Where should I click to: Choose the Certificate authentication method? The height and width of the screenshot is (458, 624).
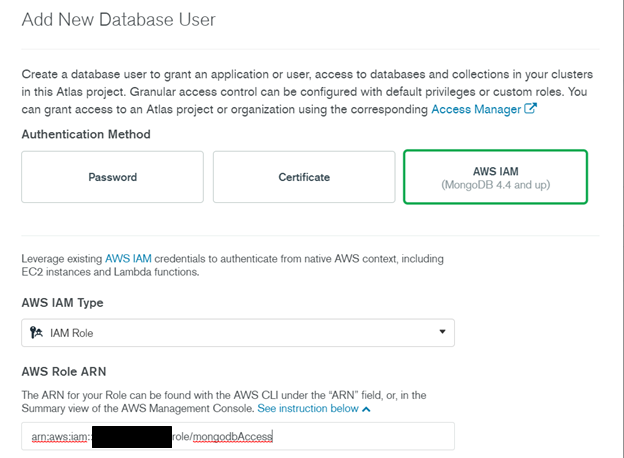[303, 177]
